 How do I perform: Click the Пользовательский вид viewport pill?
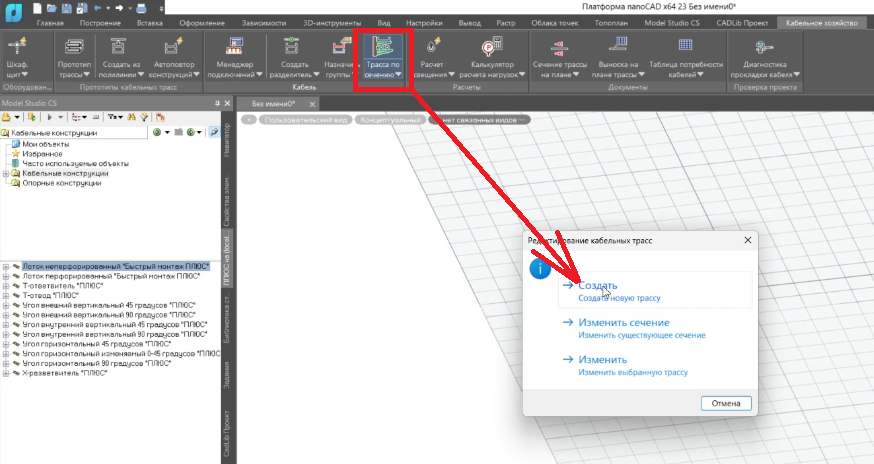pyautogui.click(x=305, y=120)
